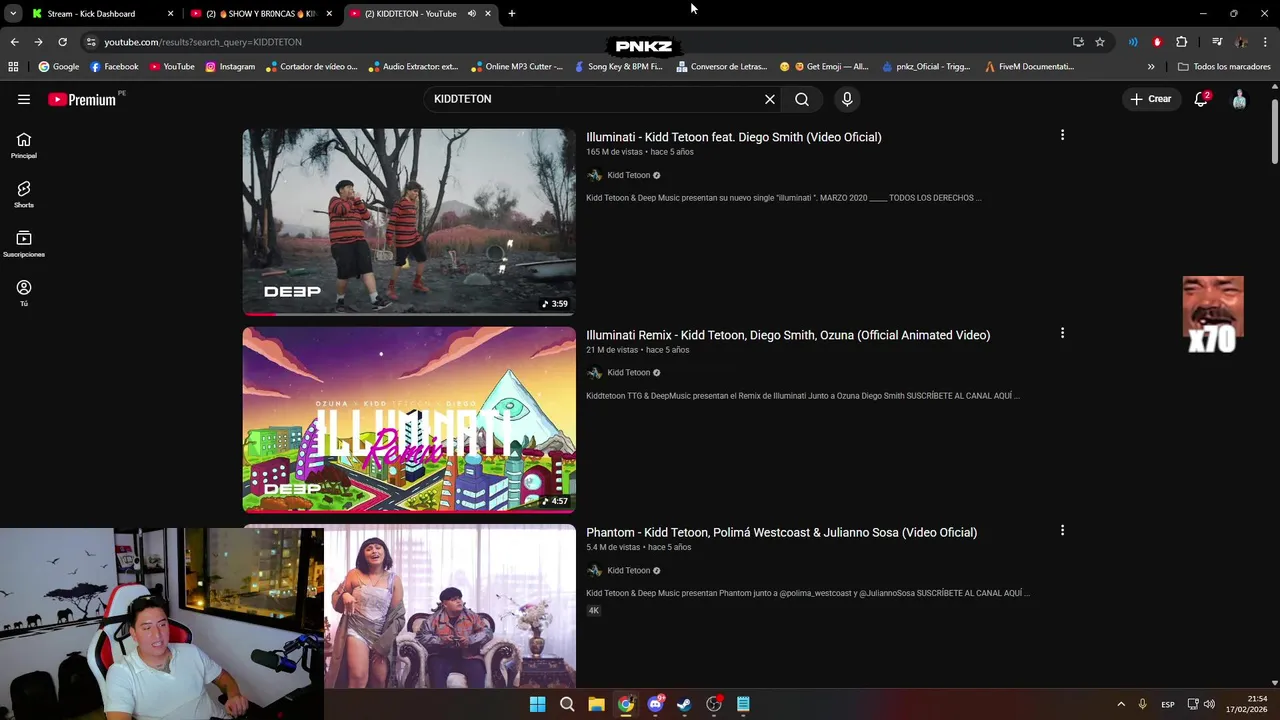Open Illuminati Remix Official Animated Video title
The height and width of the screenshot is (720, 1280).
point(788,335)
